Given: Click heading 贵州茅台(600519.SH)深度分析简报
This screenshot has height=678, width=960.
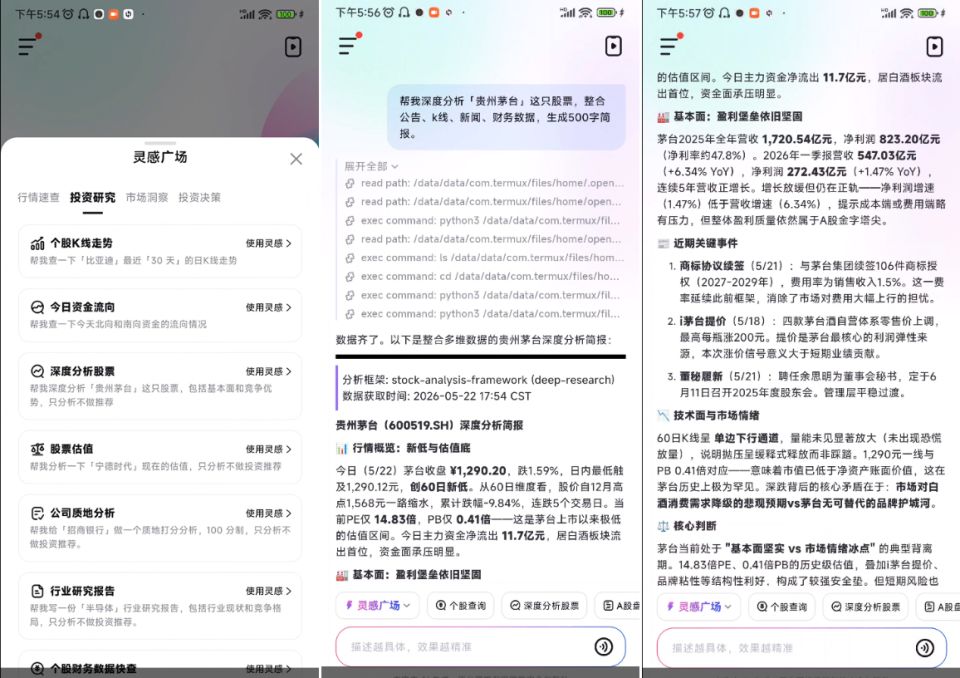Looking at the screenshot, I should [x=429, y=425].
